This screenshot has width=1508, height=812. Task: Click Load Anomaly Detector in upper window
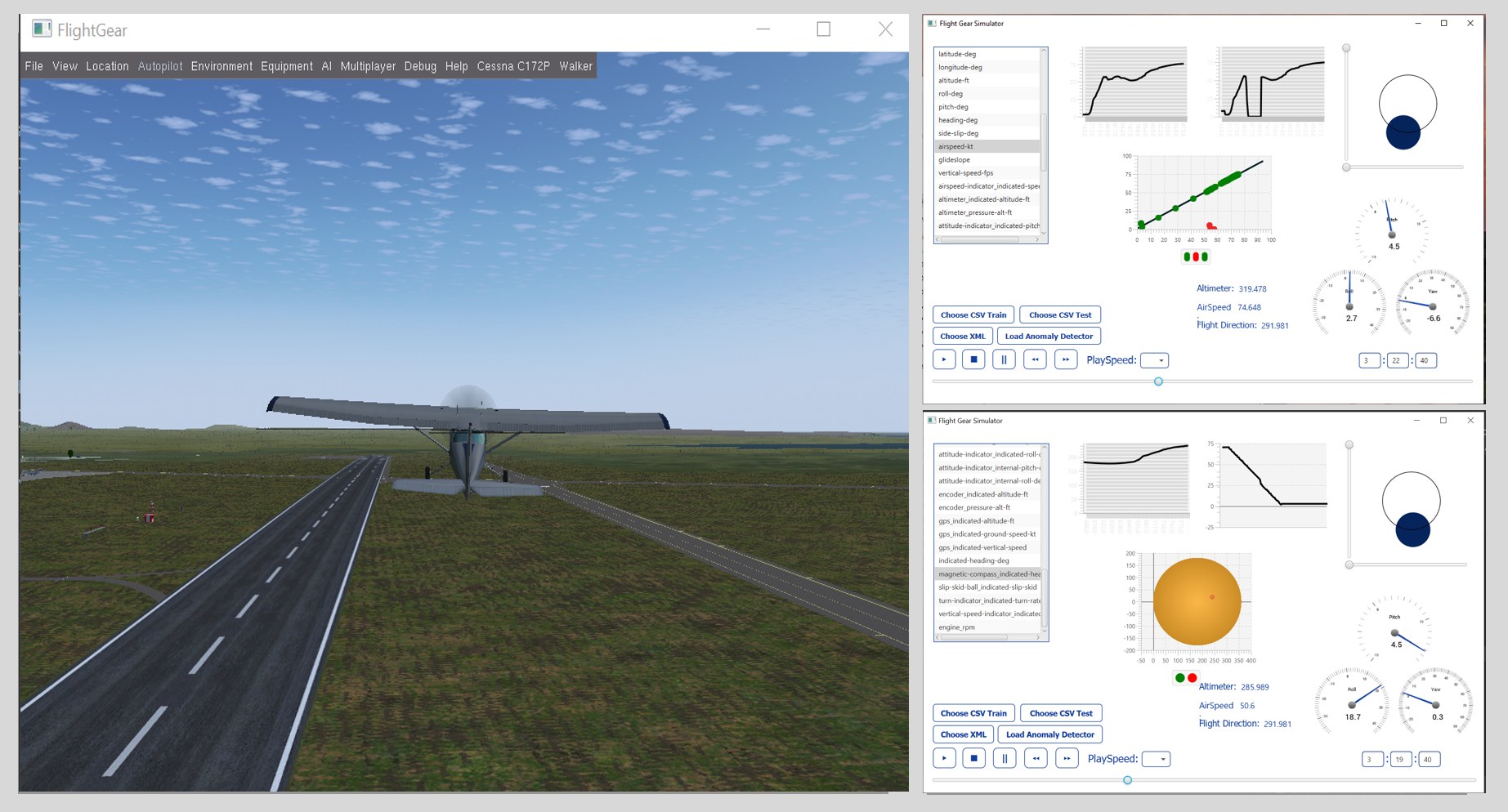[x=1049, y=336]
